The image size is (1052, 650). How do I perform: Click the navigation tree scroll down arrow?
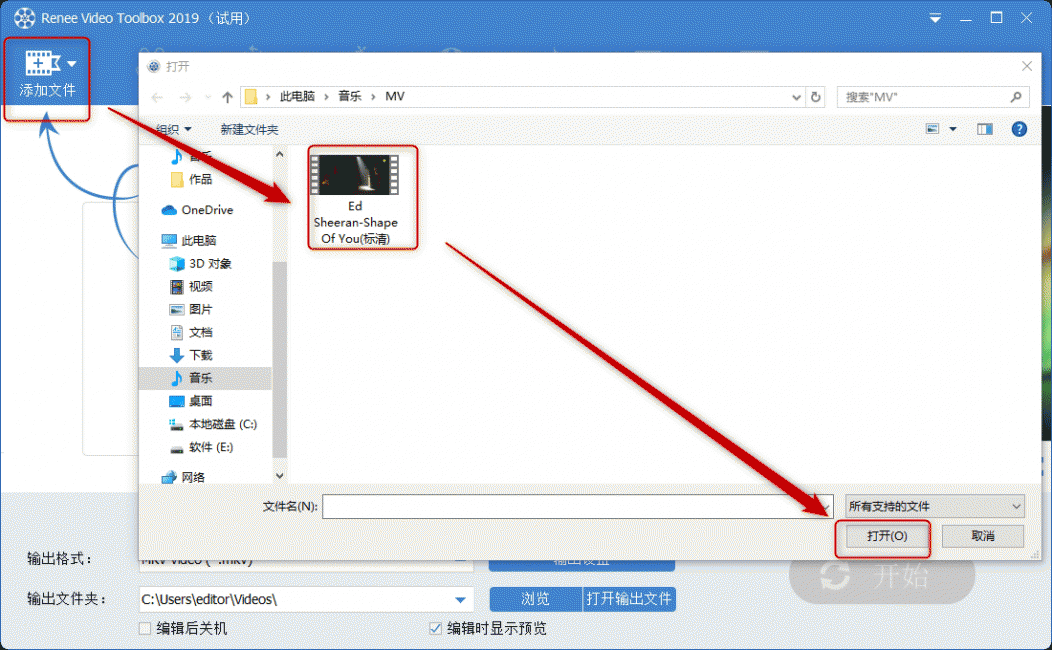(279, 476)
